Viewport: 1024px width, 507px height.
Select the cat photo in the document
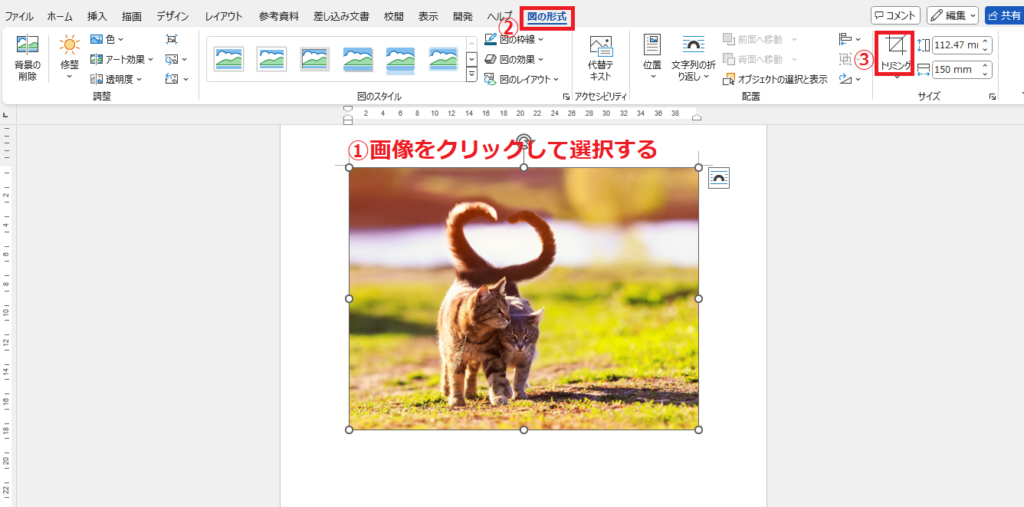point(523,298)
